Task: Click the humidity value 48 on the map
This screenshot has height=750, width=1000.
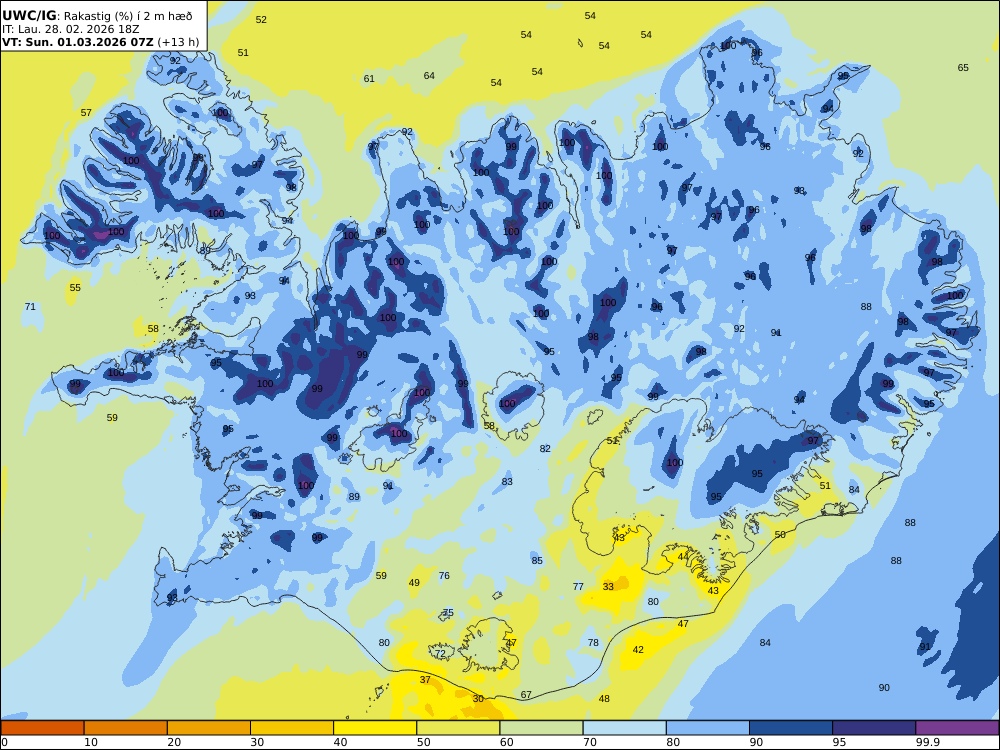Action: point(605,699)
